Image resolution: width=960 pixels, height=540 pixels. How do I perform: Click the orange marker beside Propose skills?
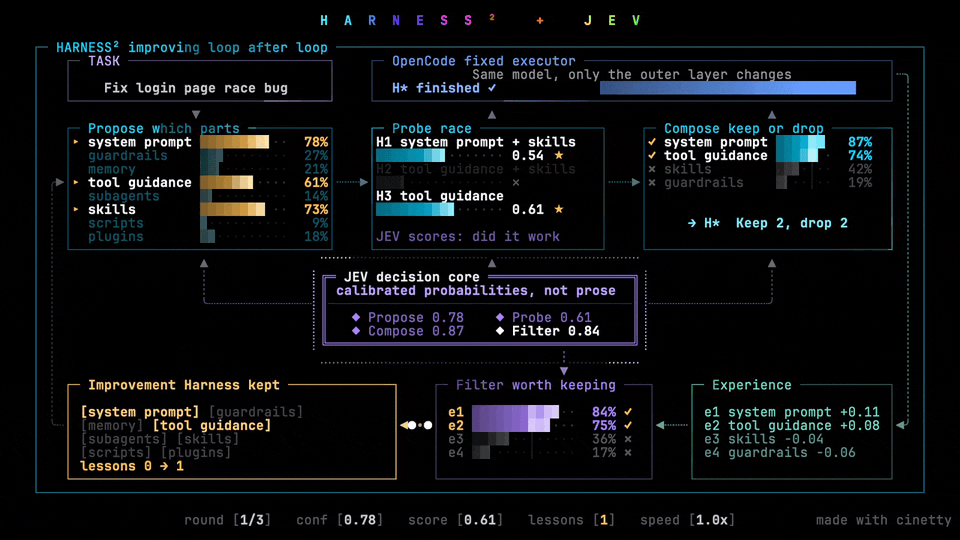tap(76, 209)
